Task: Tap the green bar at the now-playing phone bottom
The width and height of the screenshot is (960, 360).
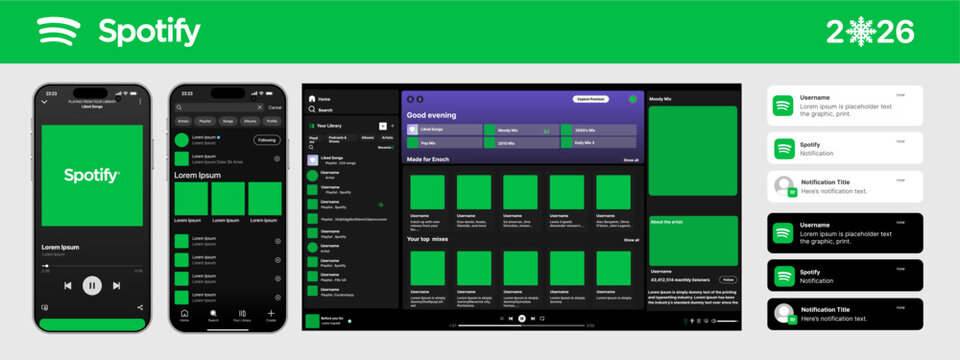Action: (x=92, y=324)
